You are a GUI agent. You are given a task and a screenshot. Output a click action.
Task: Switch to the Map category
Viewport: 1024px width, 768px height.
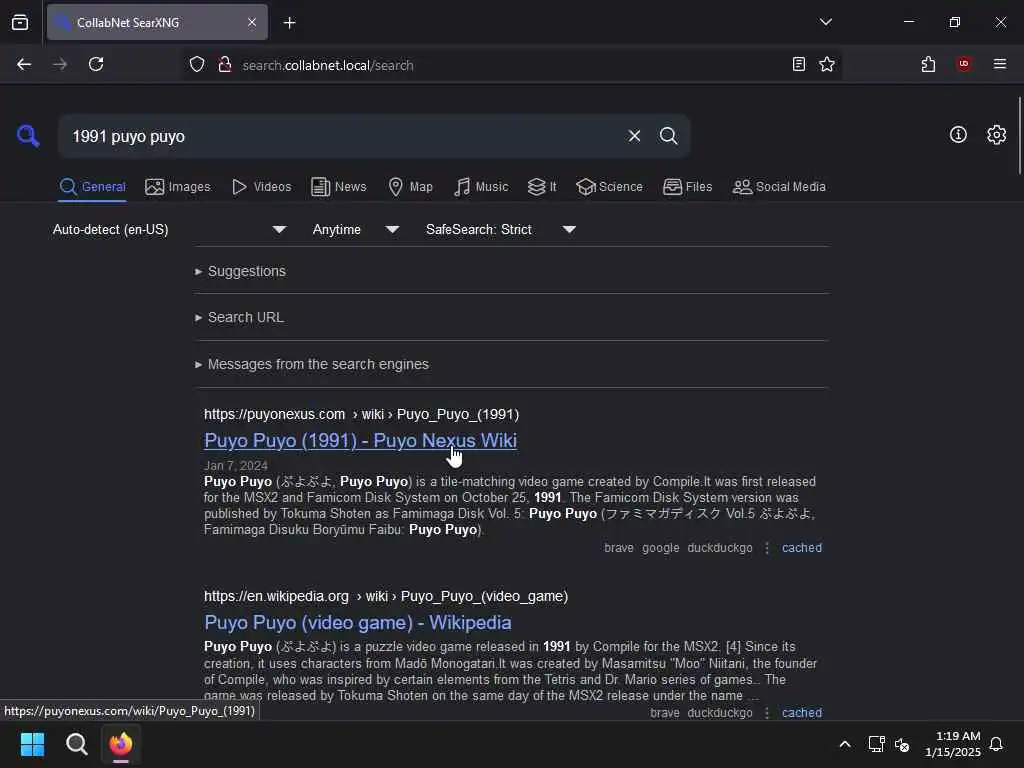point(410,187)
